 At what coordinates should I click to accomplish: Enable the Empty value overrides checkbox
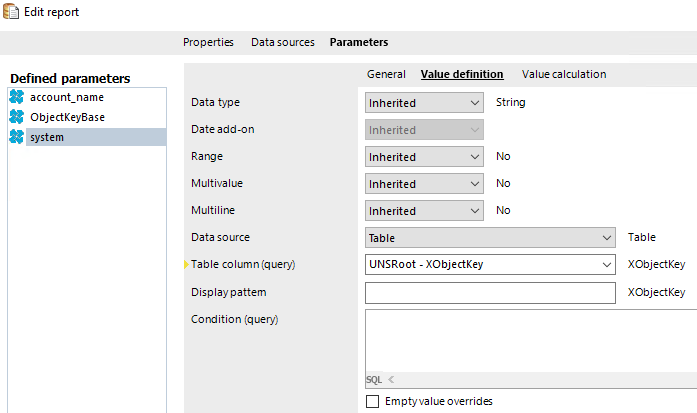coord(373,401)
